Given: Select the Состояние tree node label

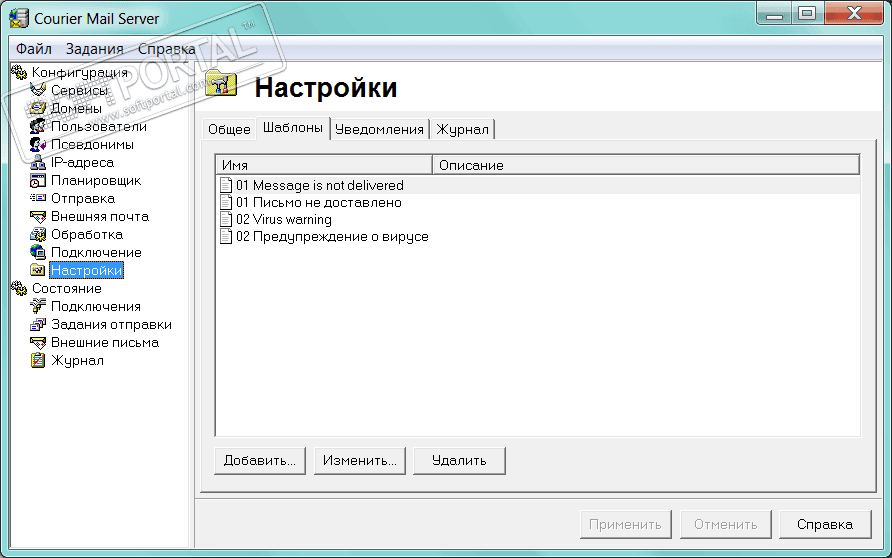Looking at the screenshot, I should click(x=67, y=288).
